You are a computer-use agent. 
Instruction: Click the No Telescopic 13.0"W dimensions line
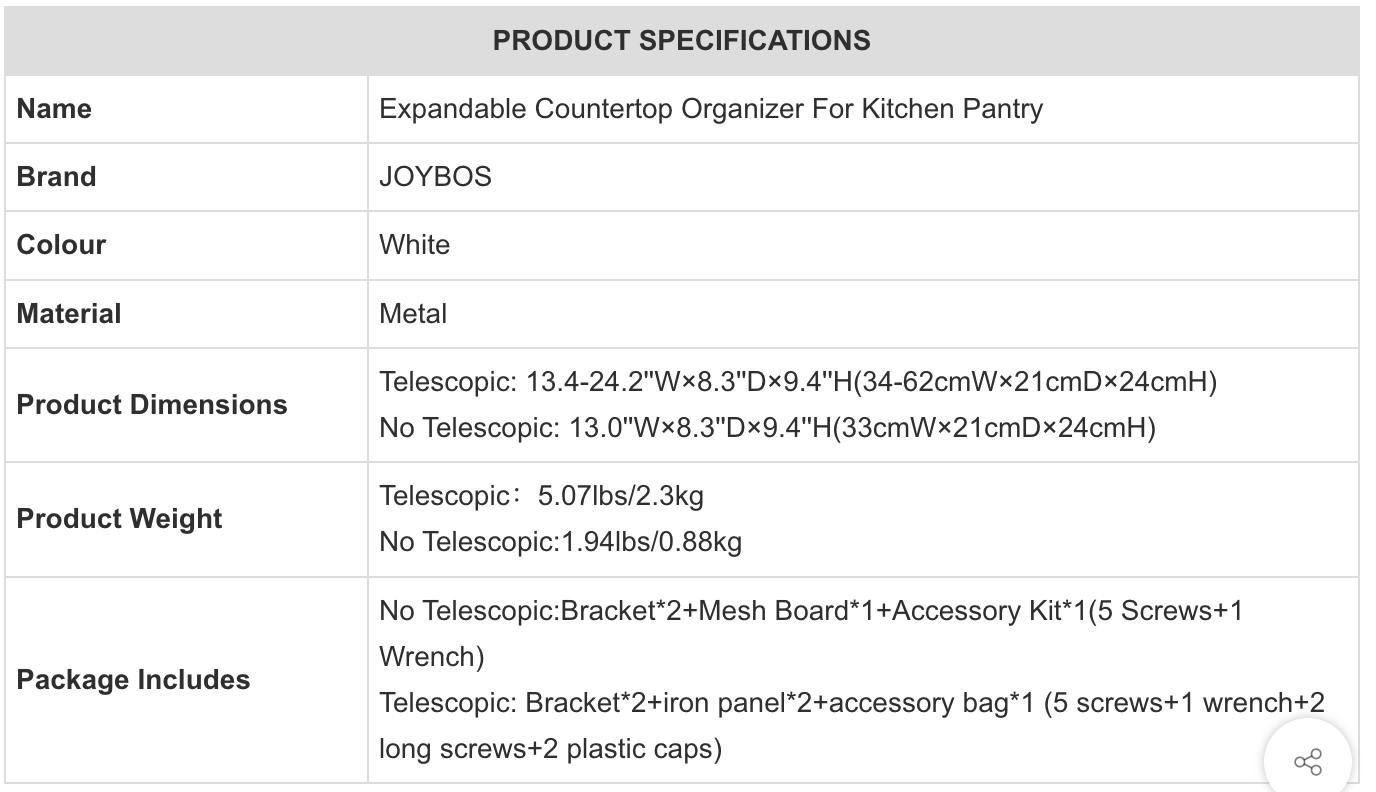pos(767,428)
